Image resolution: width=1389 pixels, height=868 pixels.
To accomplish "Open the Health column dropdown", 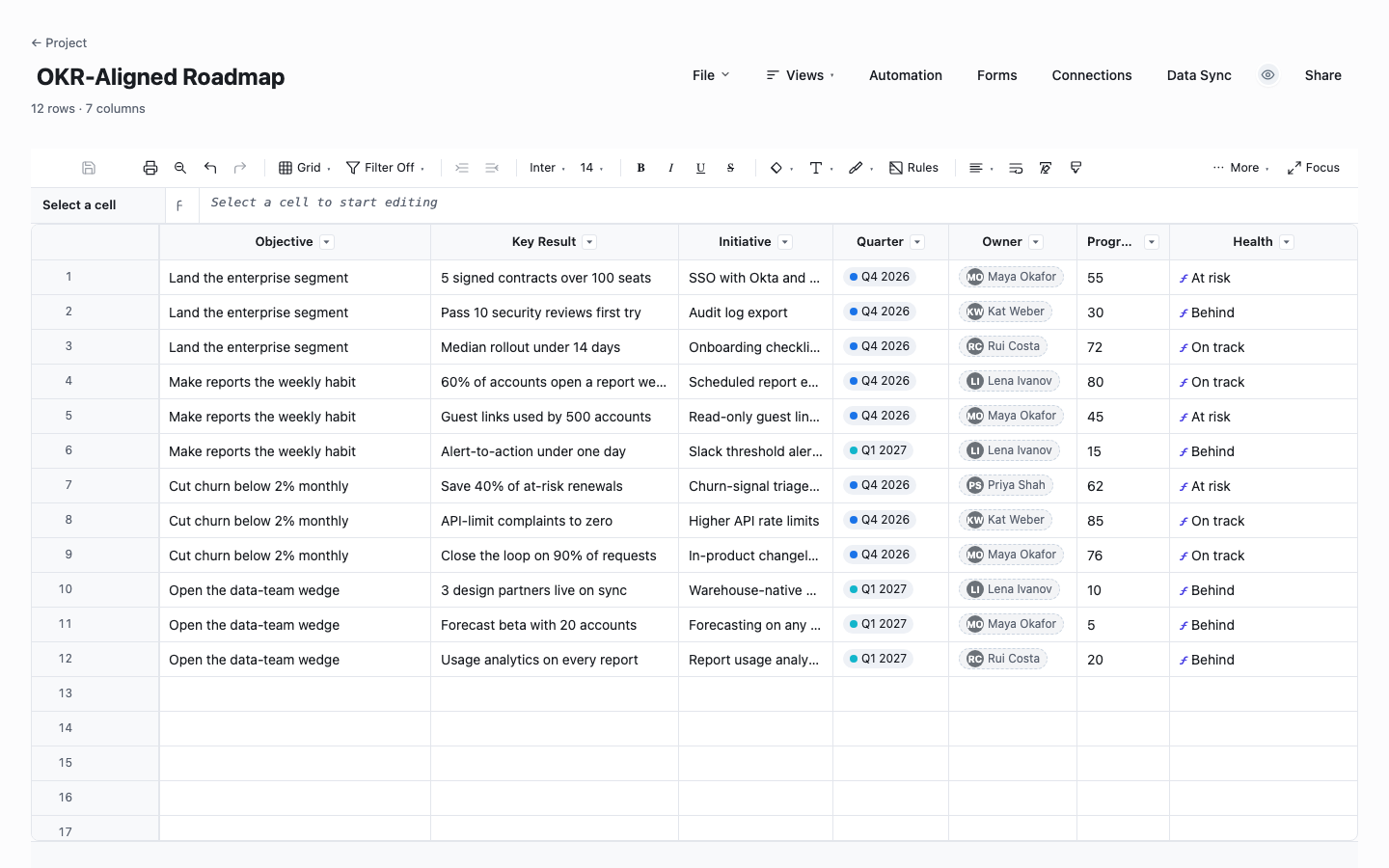I will click(x=1287, y=242).
